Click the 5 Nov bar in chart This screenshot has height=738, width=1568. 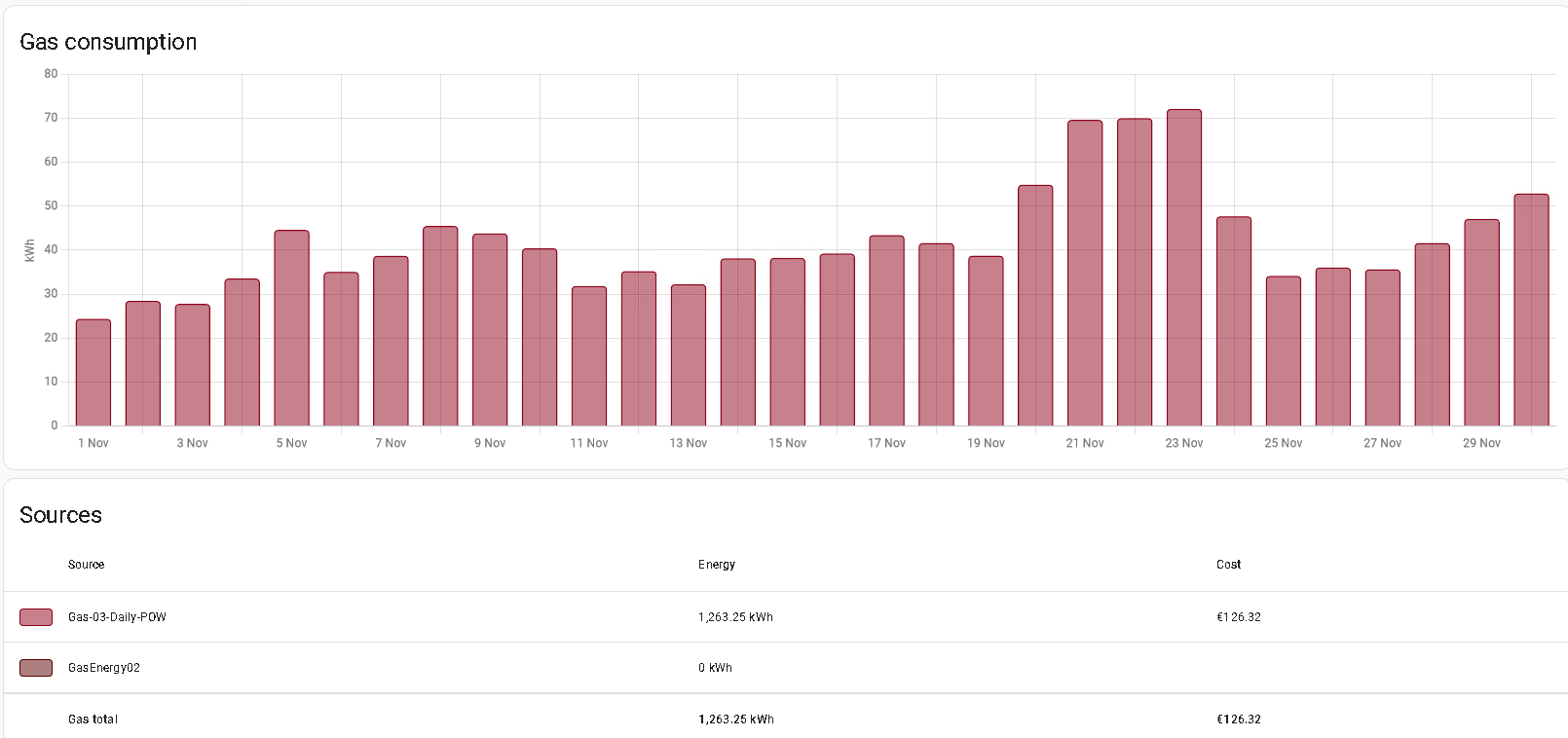291,328
